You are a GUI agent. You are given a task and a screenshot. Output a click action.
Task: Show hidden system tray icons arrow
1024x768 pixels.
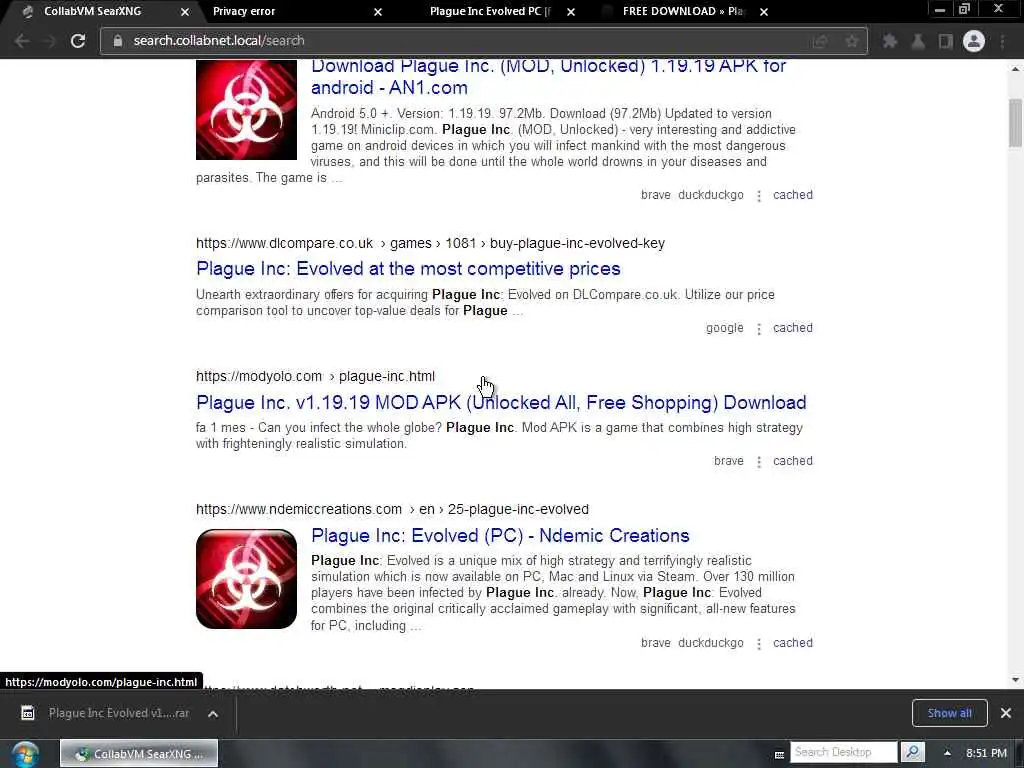(947, 753)
